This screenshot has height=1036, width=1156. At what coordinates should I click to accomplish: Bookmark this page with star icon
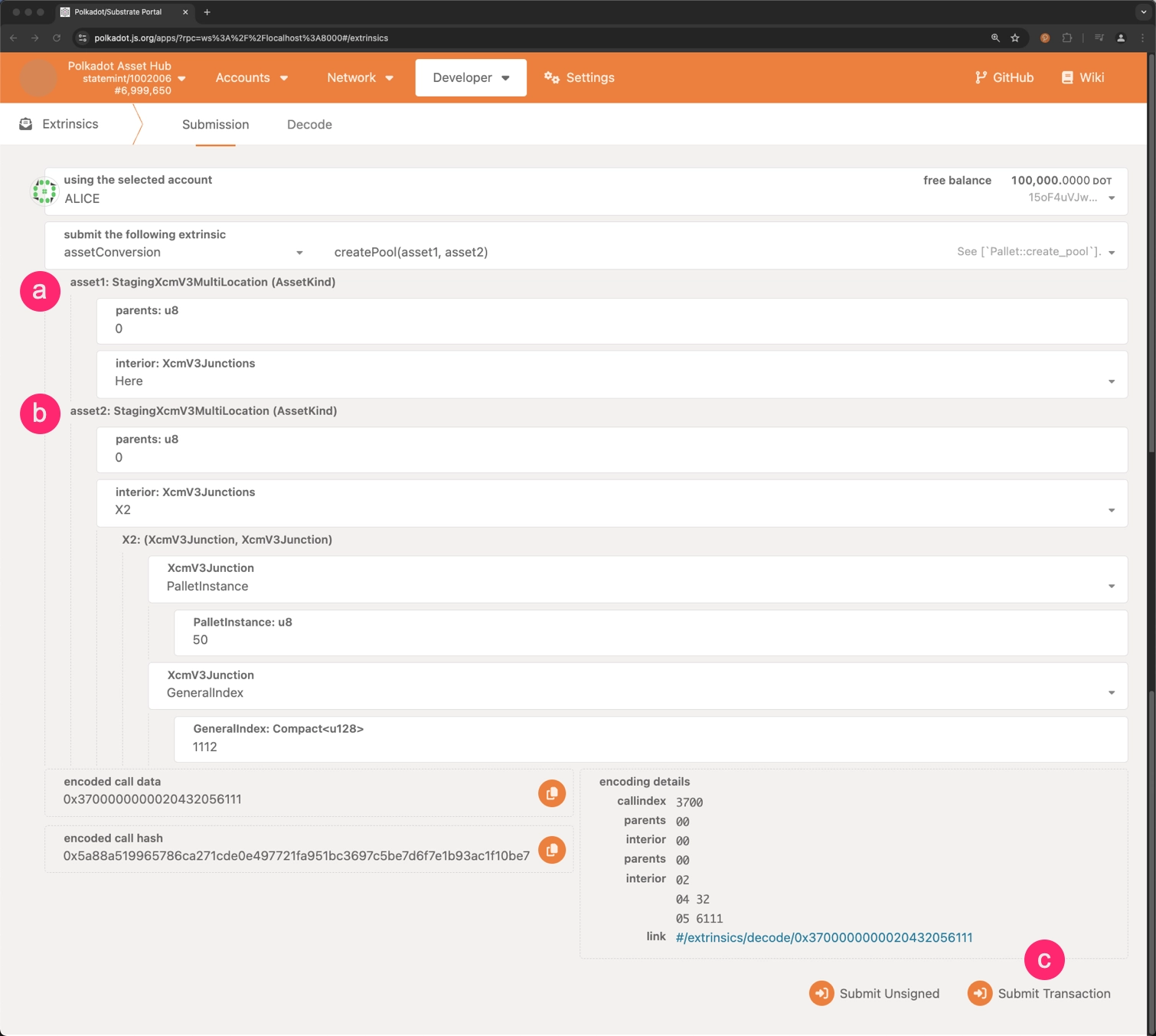click(x=1015, y=38)
